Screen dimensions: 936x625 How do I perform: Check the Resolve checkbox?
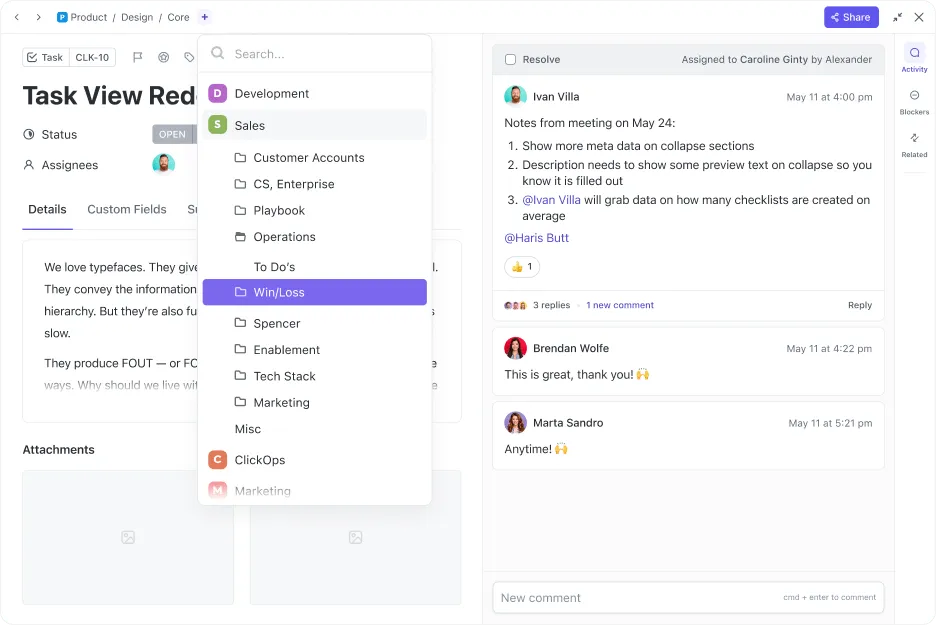[510, 60]
